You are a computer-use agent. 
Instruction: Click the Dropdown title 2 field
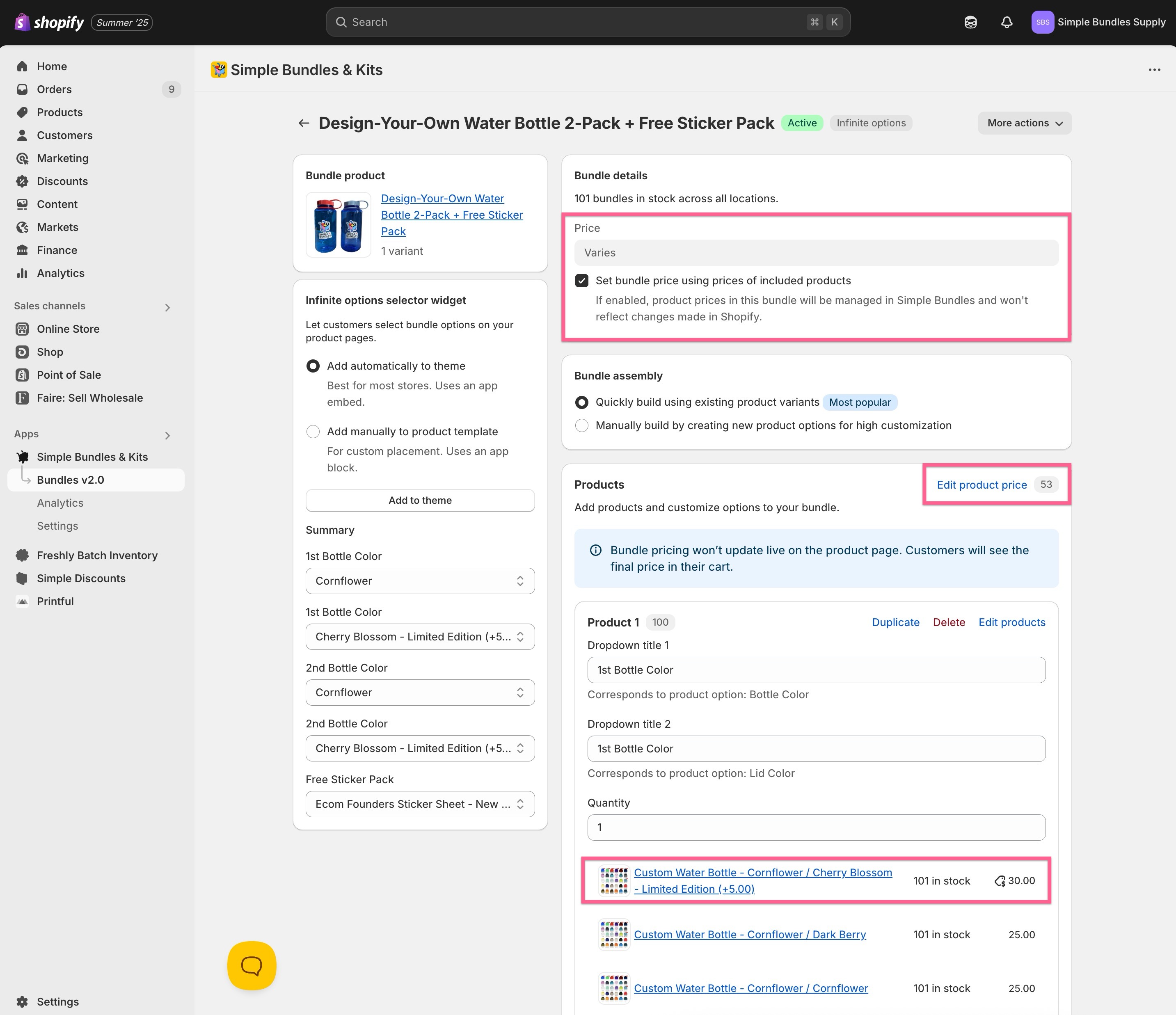(x=816, y=749)
